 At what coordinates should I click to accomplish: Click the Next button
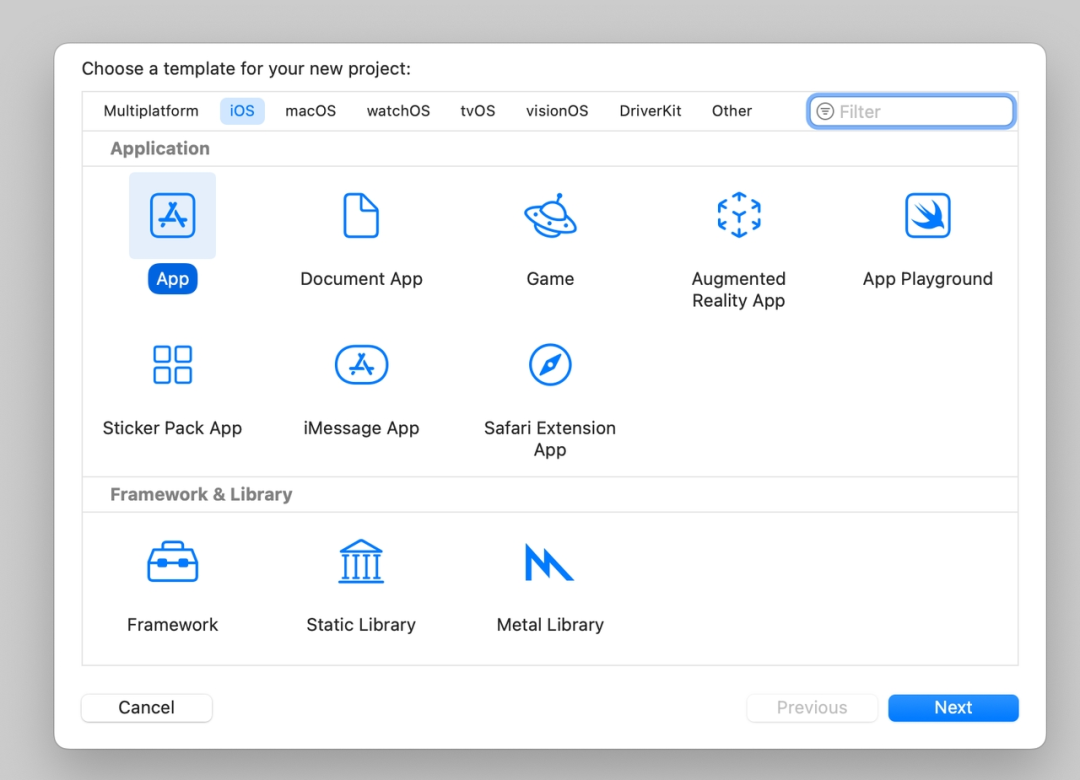(953, 708)
